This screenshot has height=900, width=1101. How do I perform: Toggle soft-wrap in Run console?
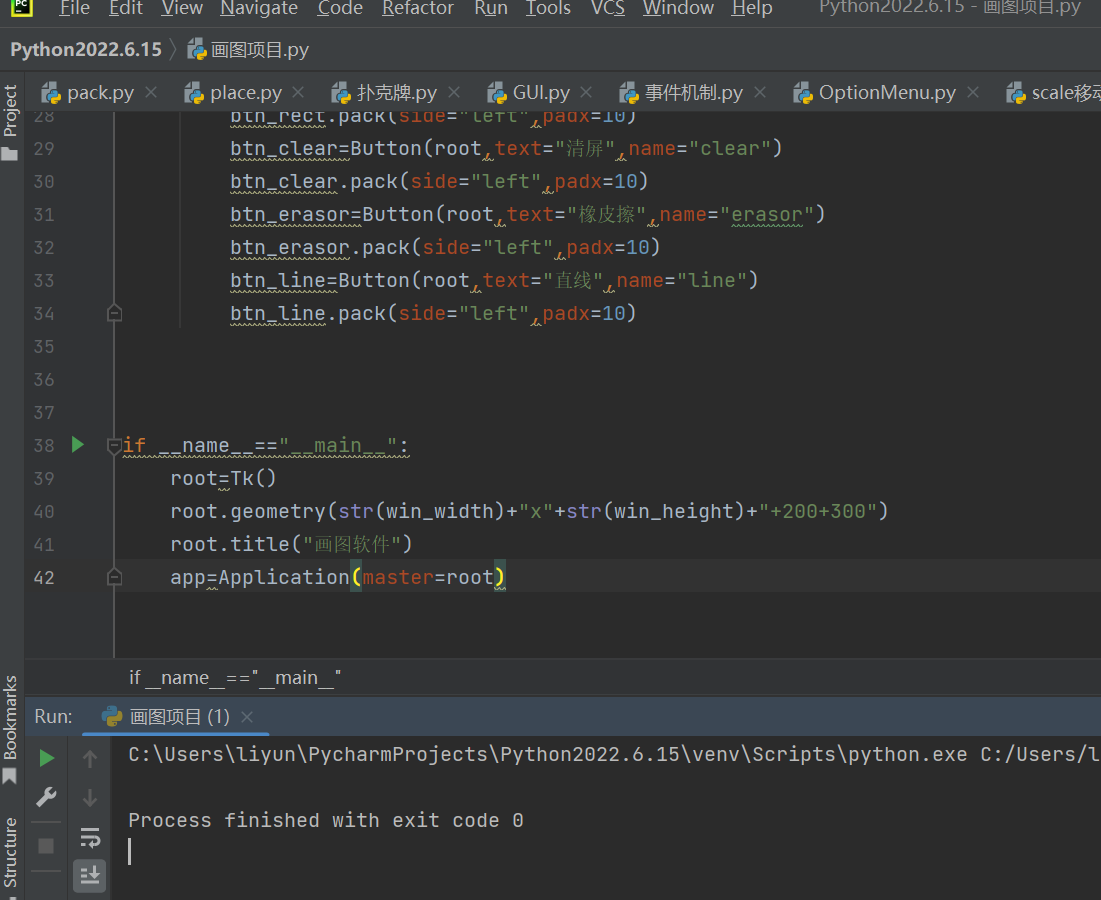coord(90,837)
